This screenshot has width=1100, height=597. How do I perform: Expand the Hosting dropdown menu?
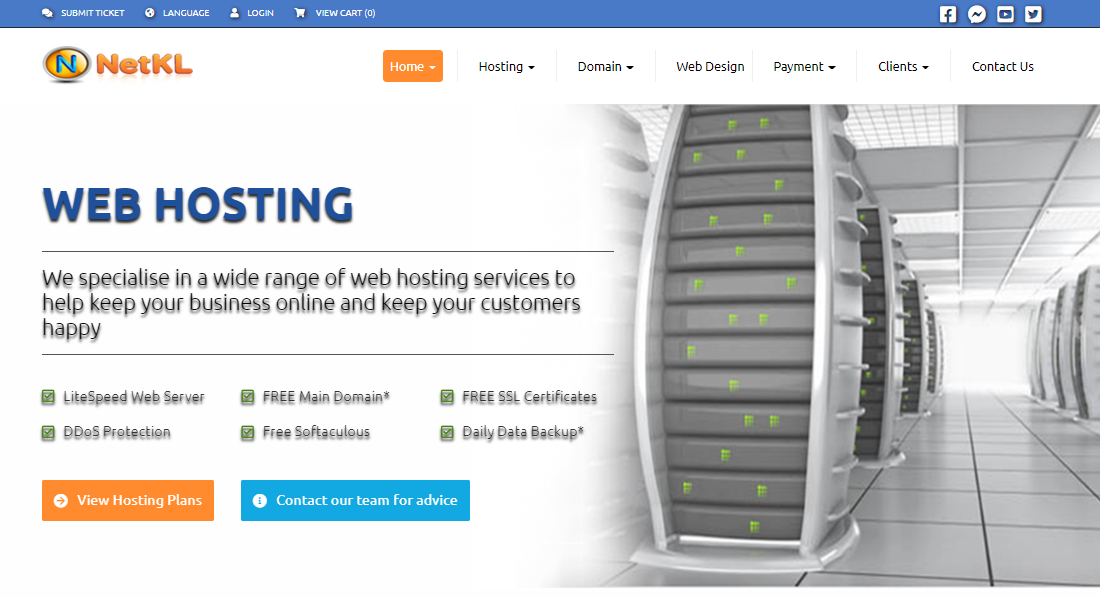click(507, 67)
